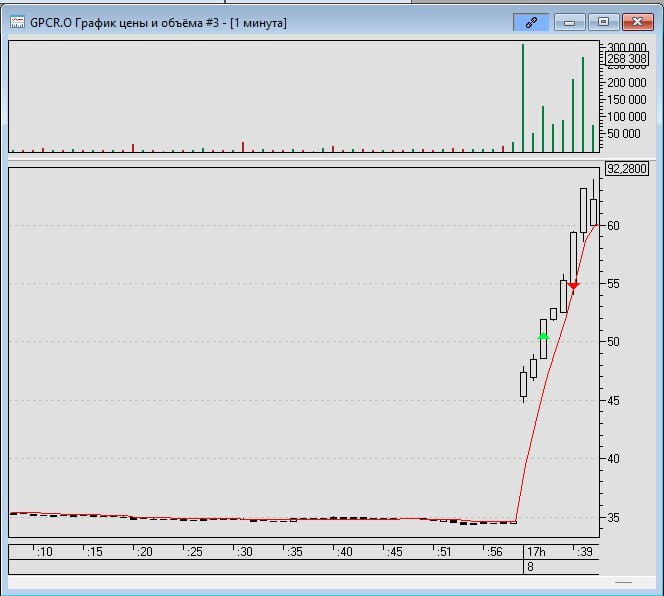Click the 100 000 volume scale label
664x596 pixels.
(625, 99)
